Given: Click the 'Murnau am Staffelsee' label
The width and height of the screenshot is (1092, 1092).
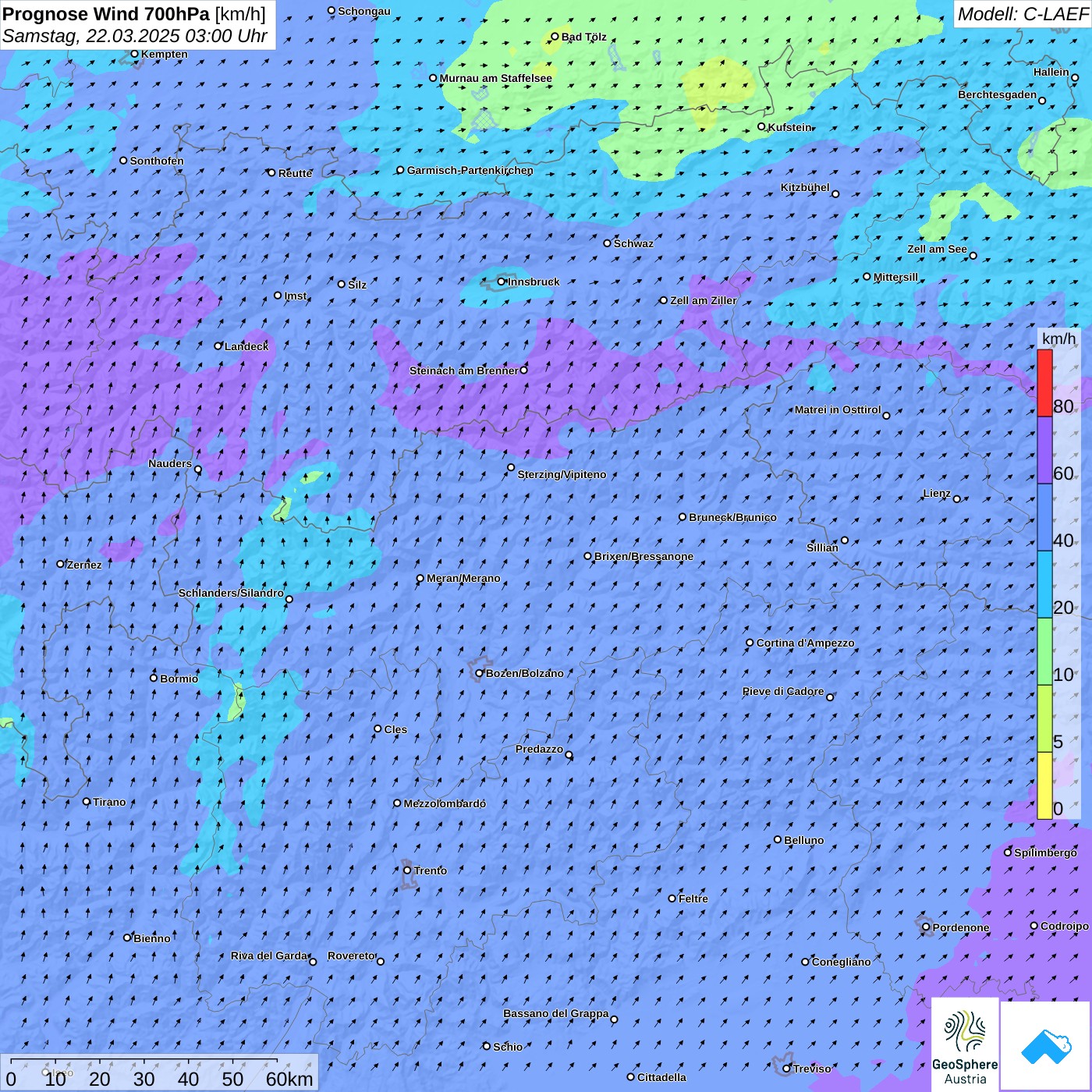Looking at the screenshot, I should coord(496,78).
